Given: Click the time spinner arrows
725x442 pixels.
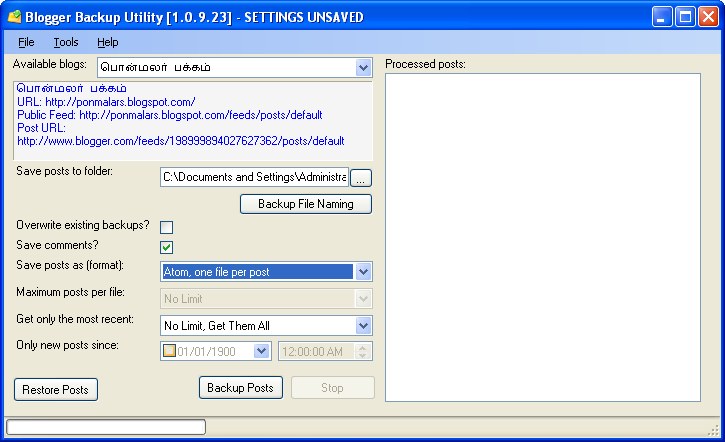Looking at the screenshot, I should [x=362, y=351].
